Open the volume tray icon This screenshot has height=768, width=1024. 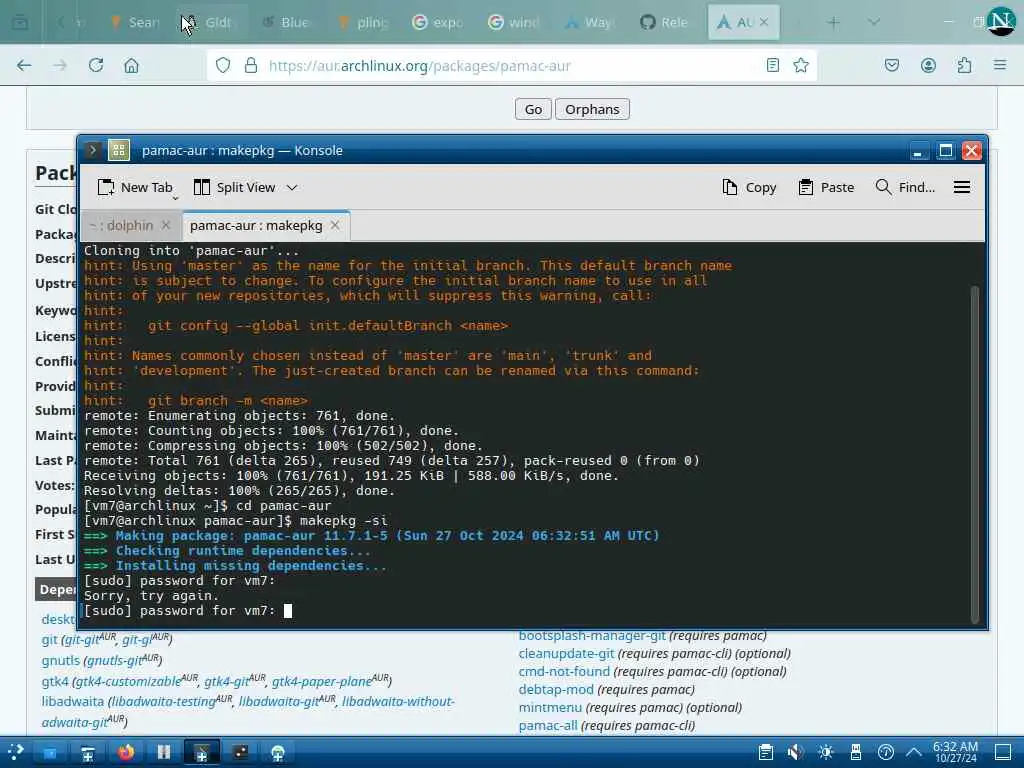tap(795, 752)
